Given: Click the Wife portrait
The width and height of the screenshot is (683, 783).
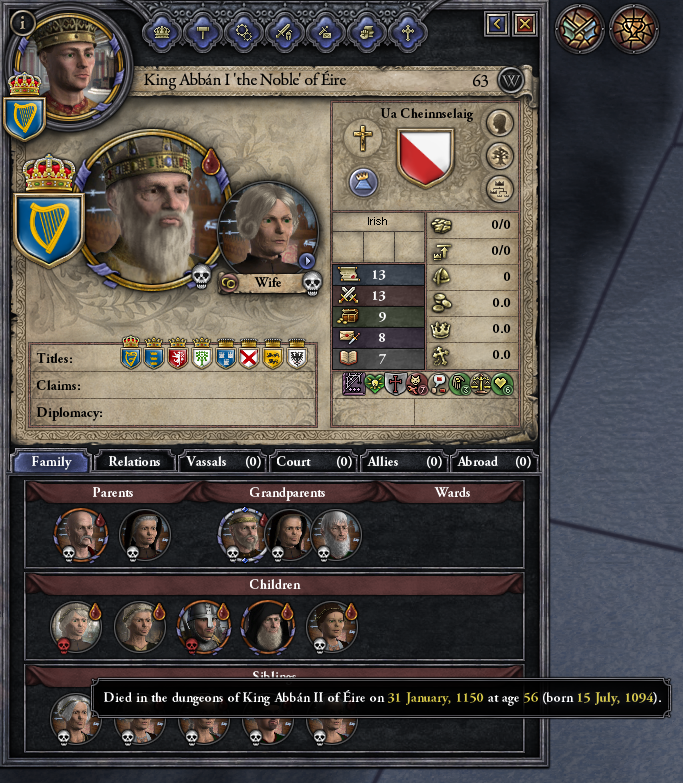Looking at the screenshot, I should (269, 231).
